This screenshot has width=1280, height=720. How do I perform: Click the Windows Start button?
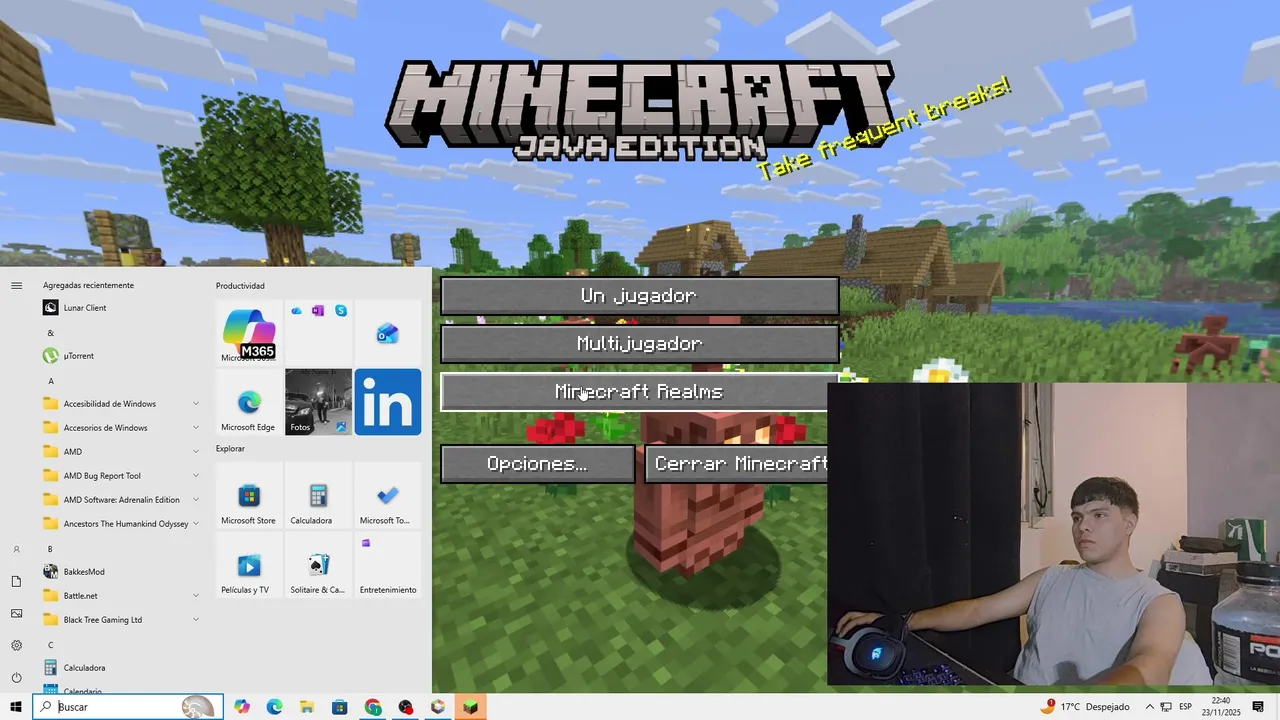click(16, 707)
